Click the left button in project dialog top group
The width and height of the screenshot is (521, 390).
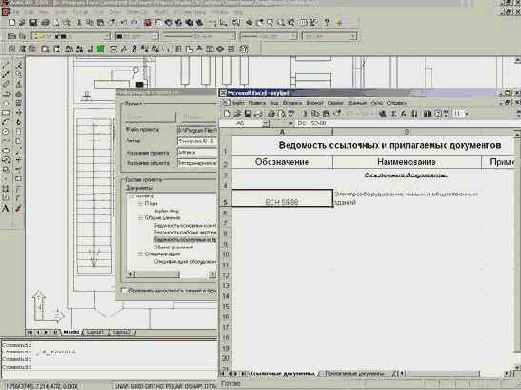(150, 117)
